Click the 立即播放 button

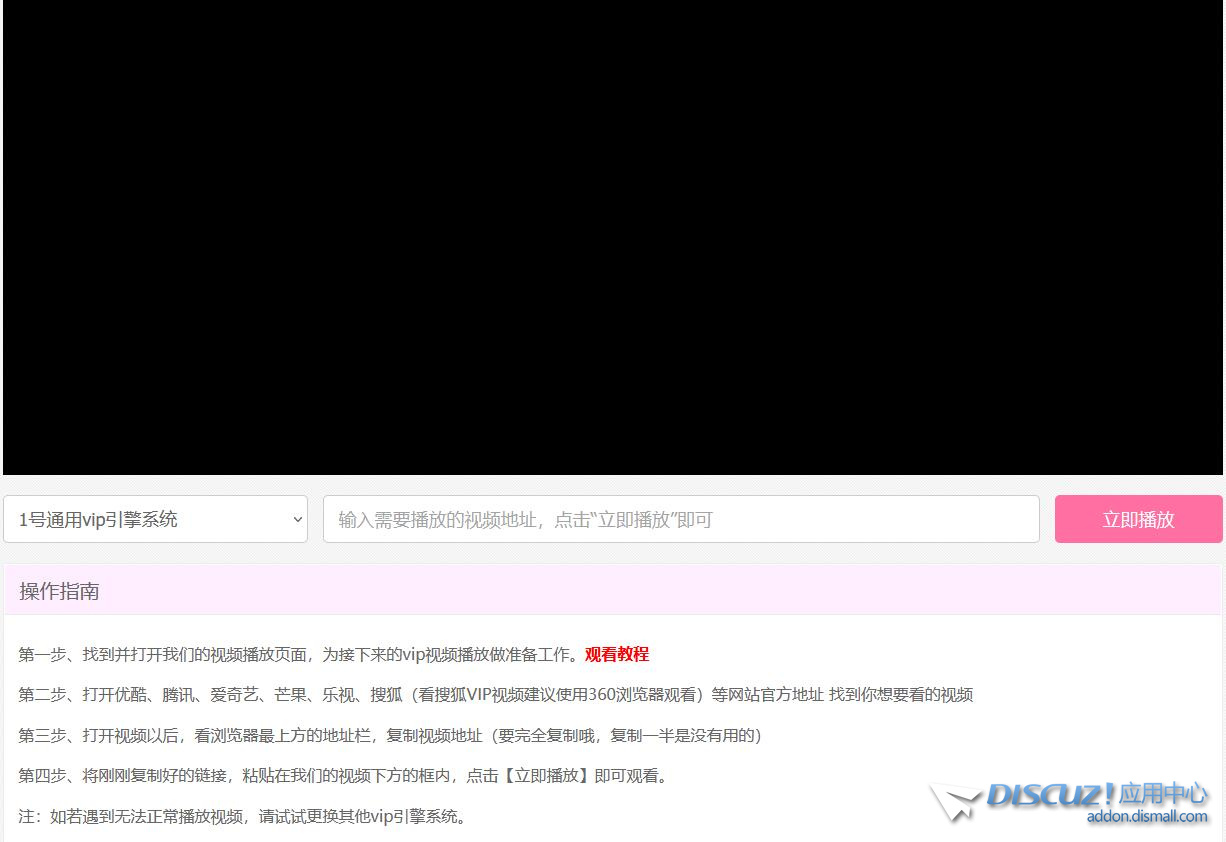pos(1138,519)
